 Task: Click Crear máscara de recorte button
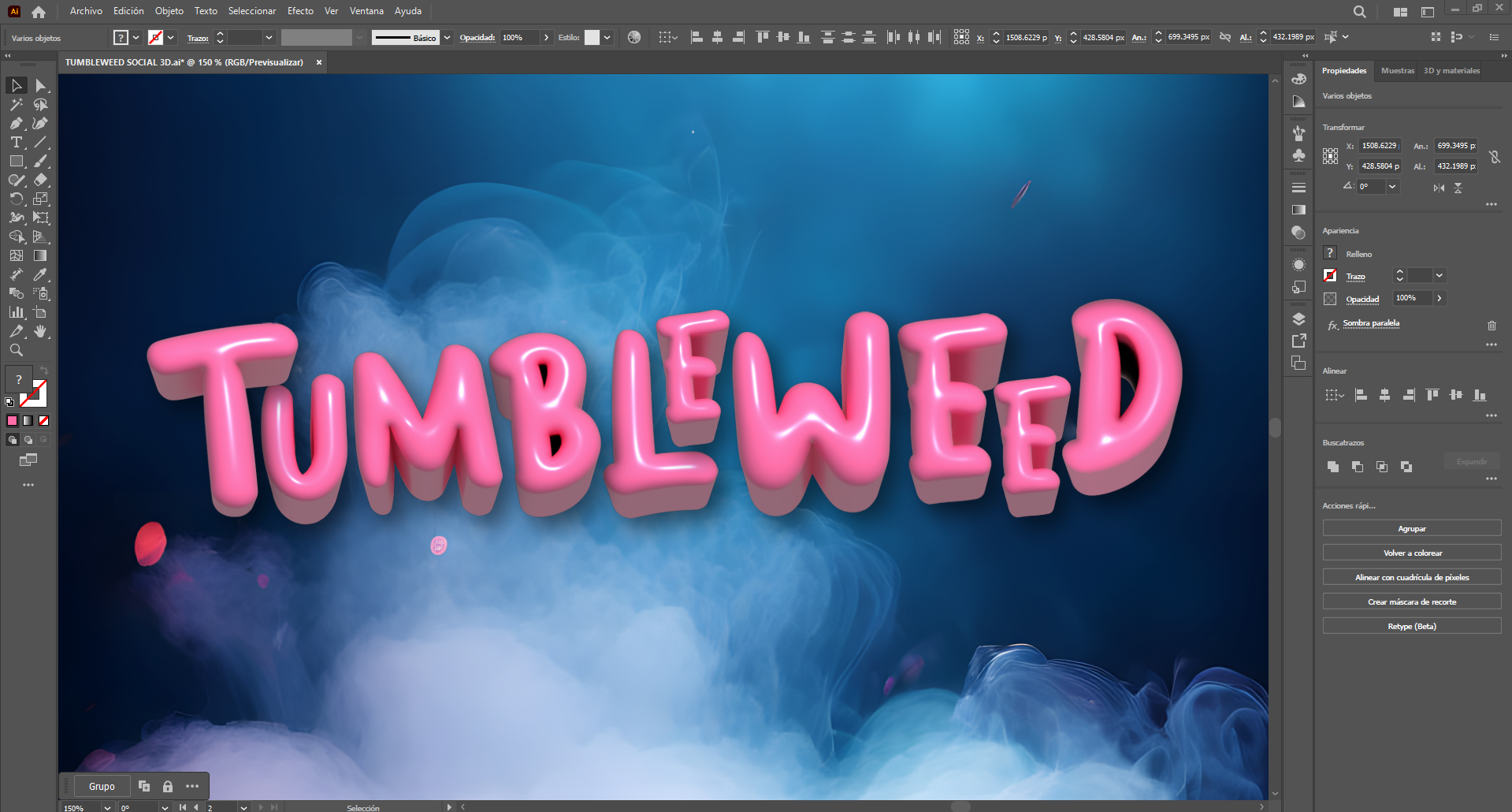(x=1412, y=602)
